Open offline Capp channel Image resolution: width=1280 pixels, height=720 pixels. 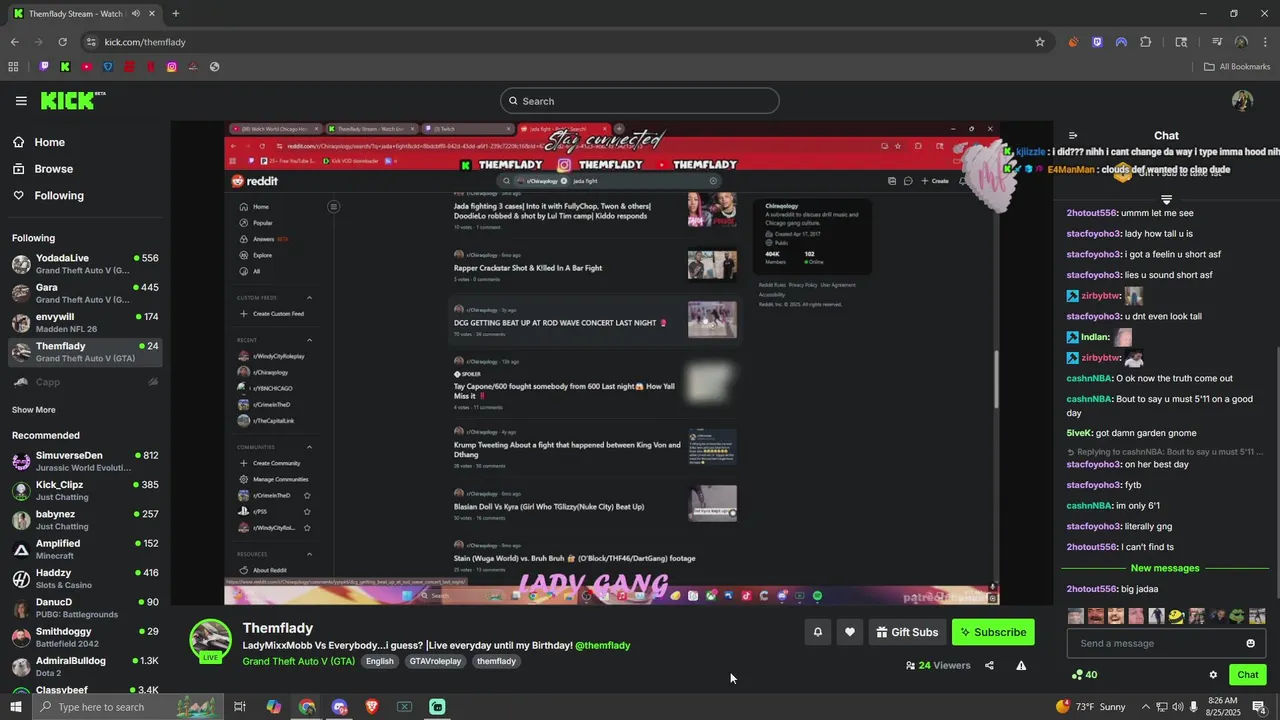tap(85, 382)
